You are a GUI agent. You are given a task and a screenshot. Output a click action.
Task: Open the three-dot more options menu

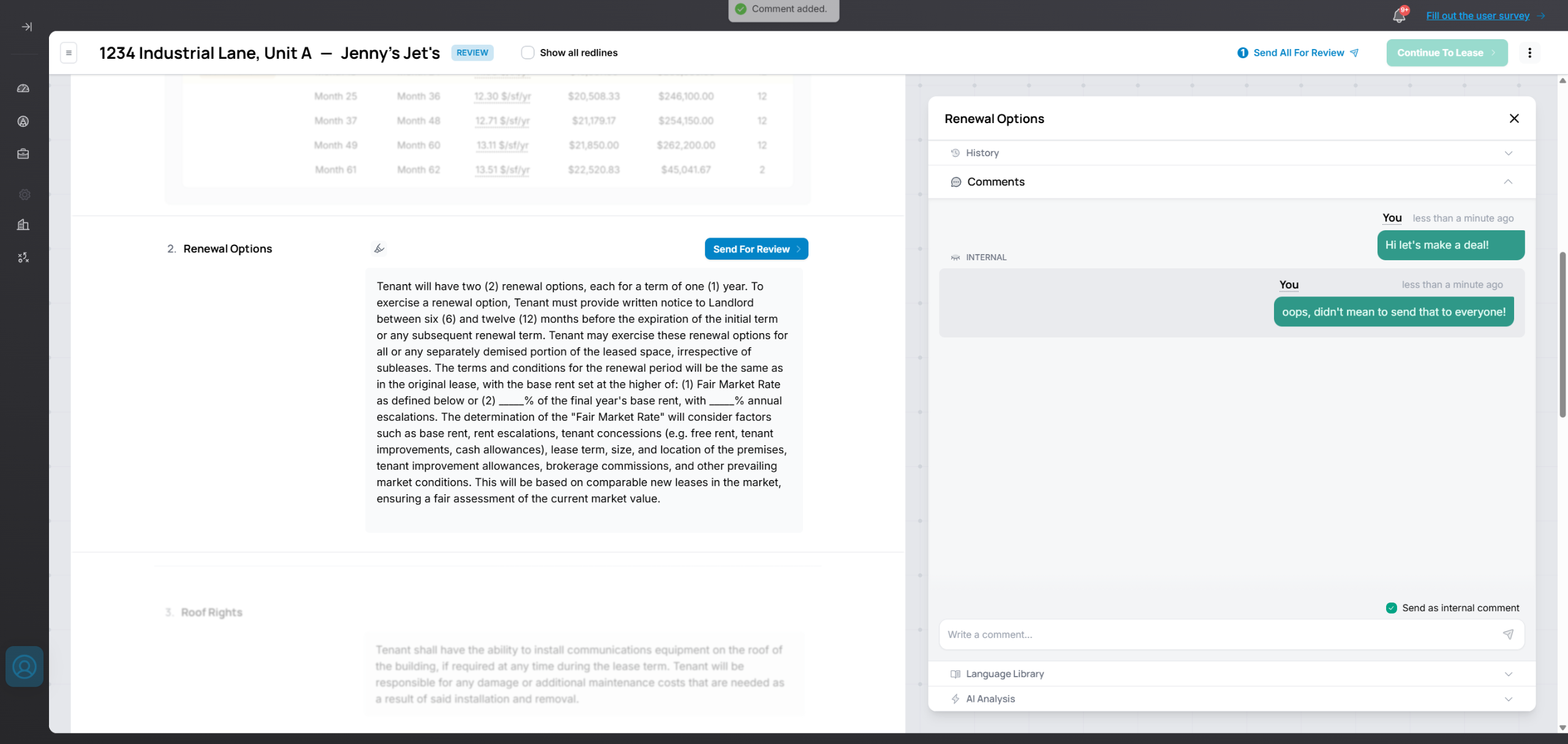(1529, 53)
